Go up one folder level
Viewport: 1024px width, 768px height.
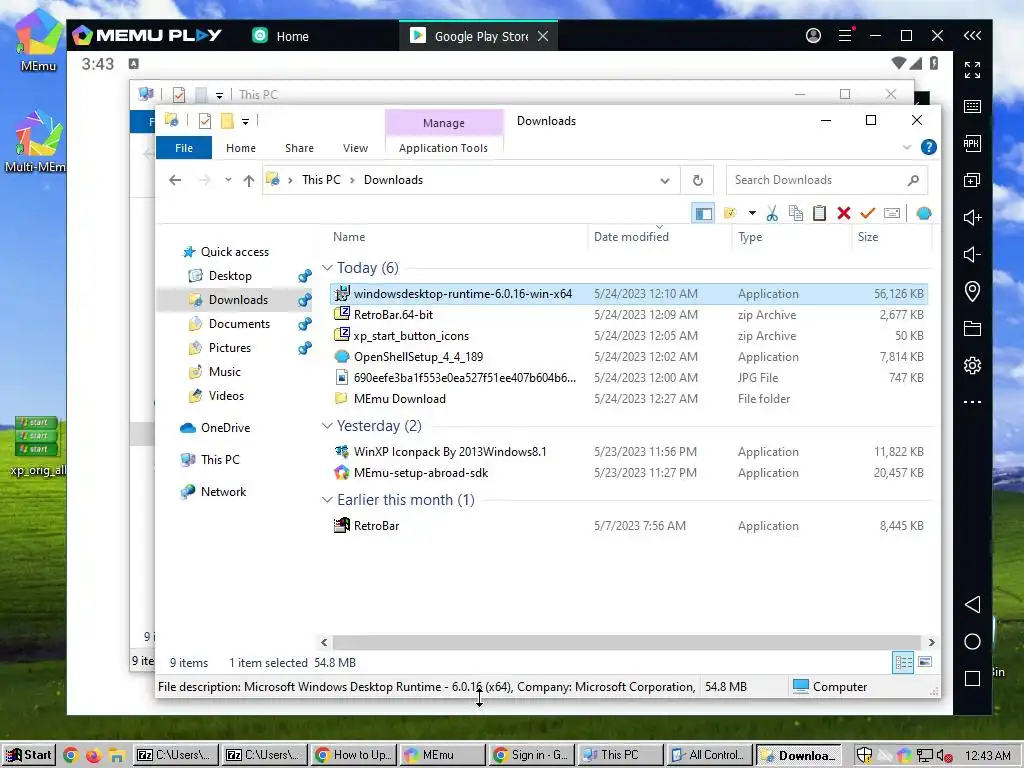coord(248,181)
